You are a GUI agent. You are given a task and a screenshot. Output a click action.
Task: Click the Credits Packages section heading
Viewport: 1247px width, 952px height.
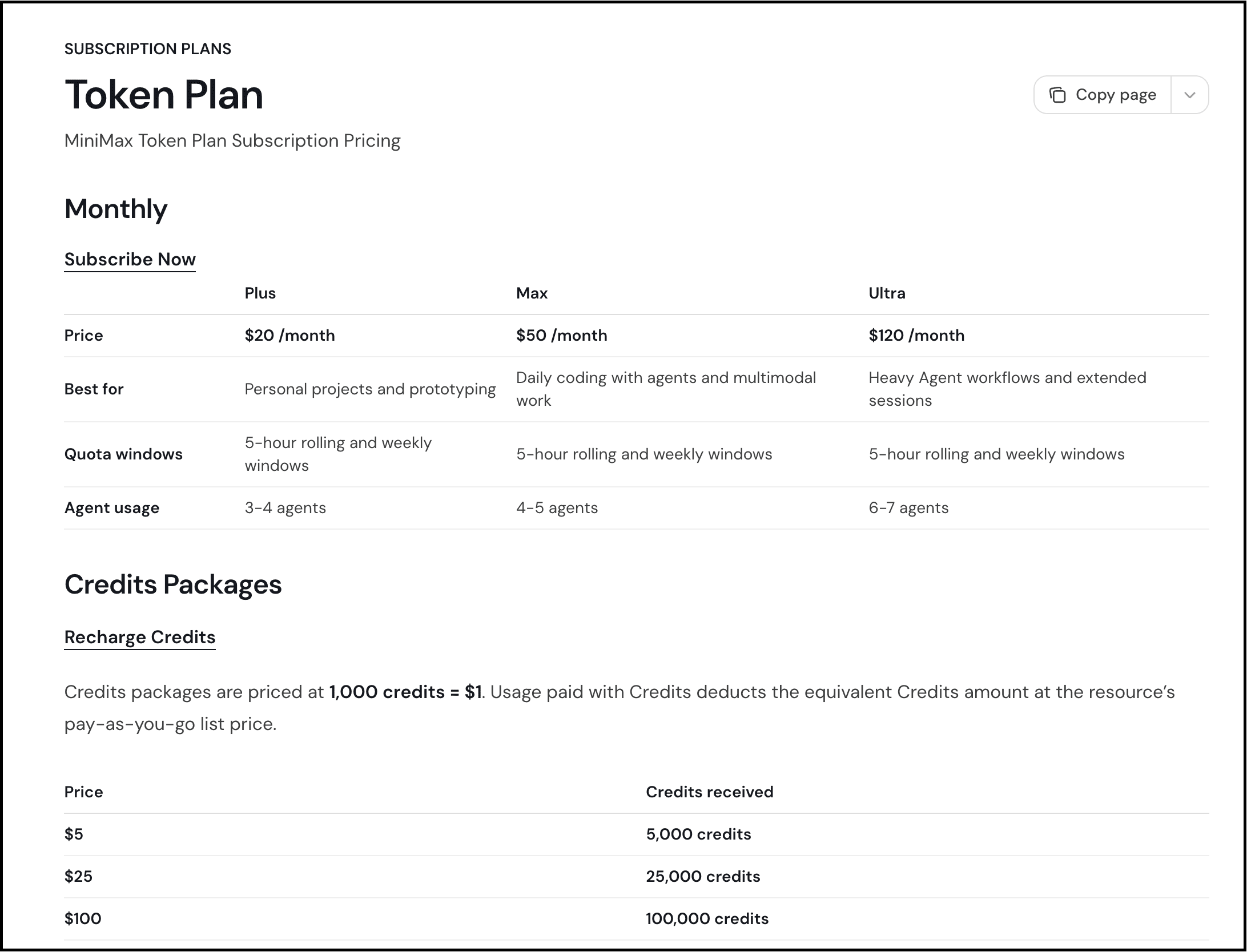[173, 584]
